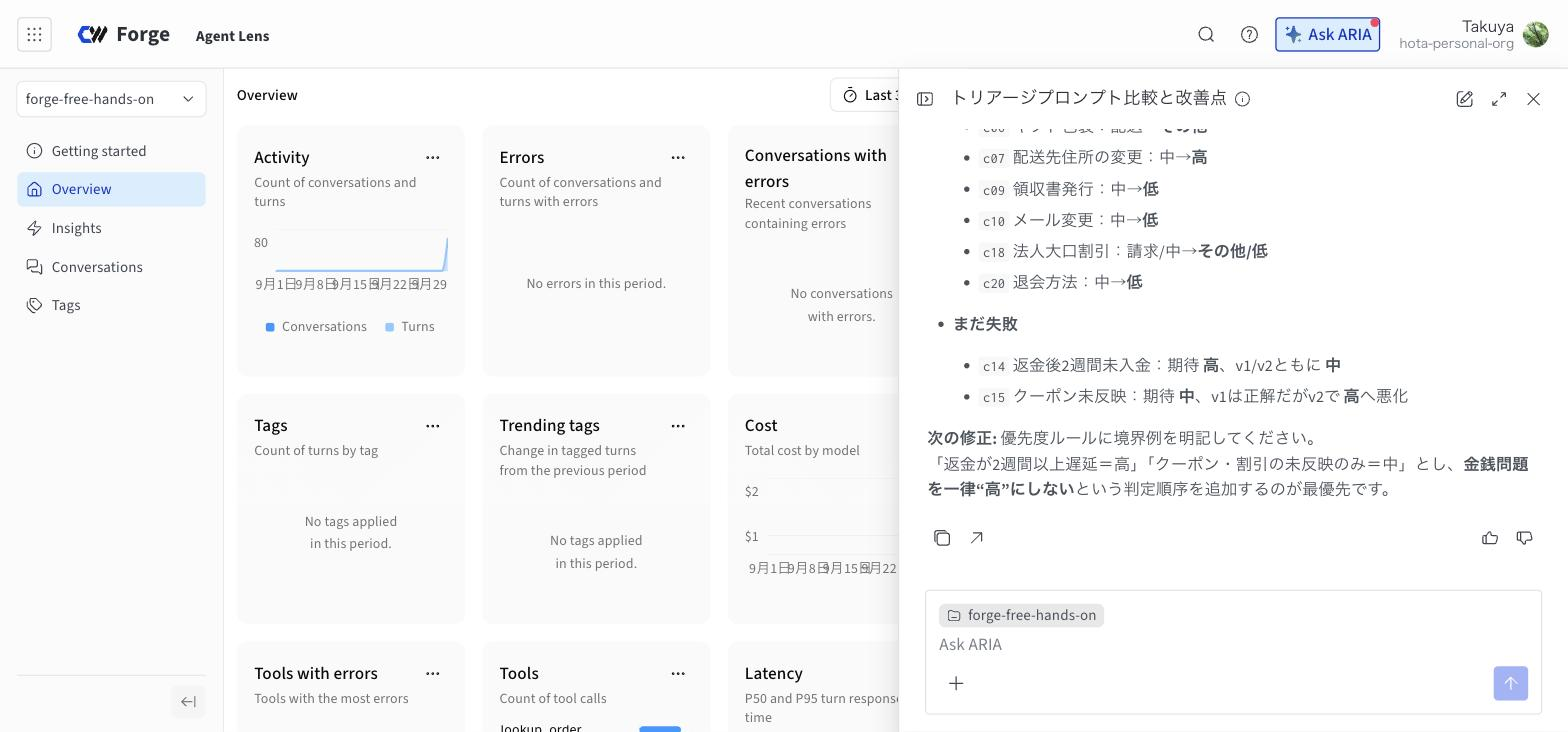Screen dimensions: 1568x732
Task: Click the forge-free-hands-on context chip
Action: (1021, 616)
